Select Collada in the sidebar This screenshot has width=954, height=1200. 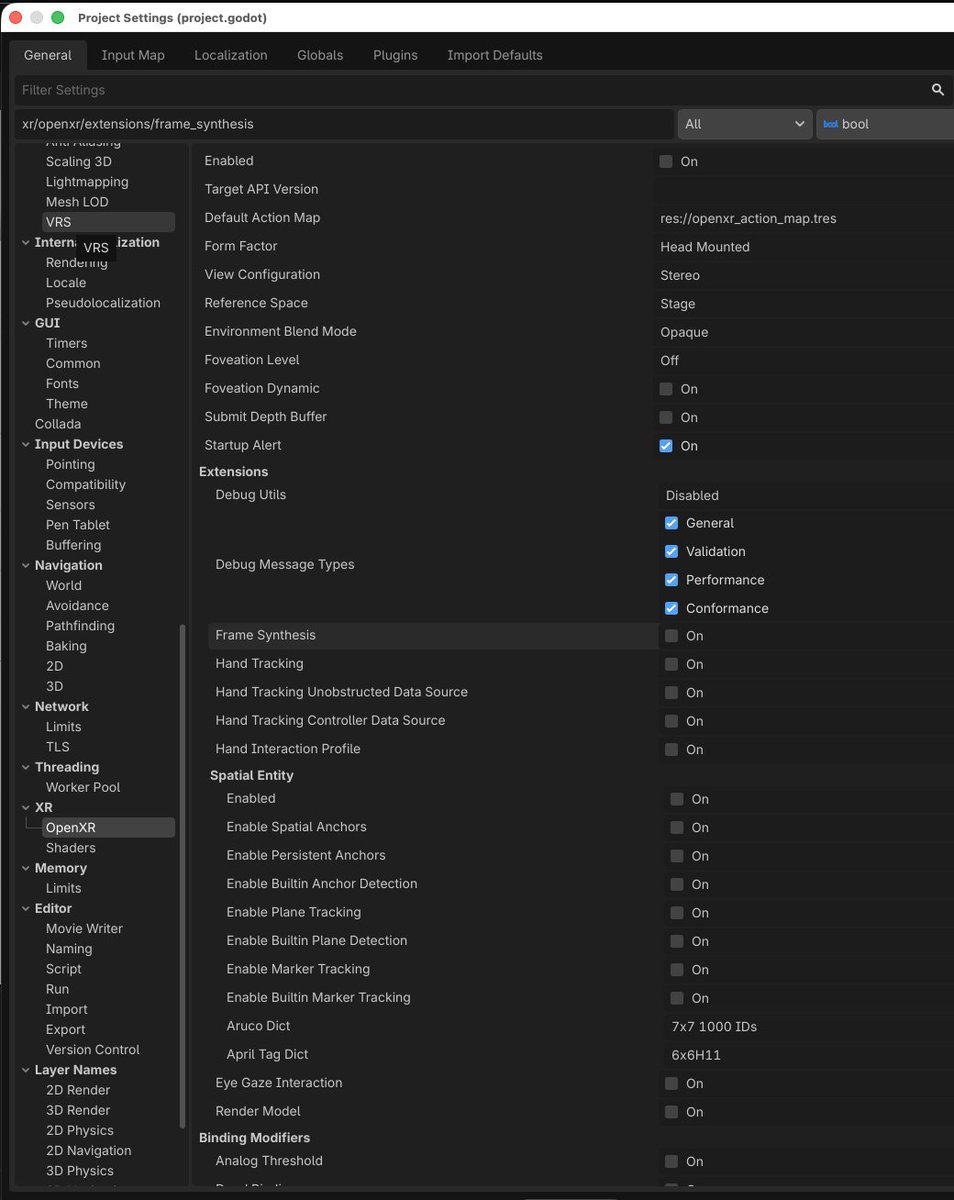pos(58,424)
